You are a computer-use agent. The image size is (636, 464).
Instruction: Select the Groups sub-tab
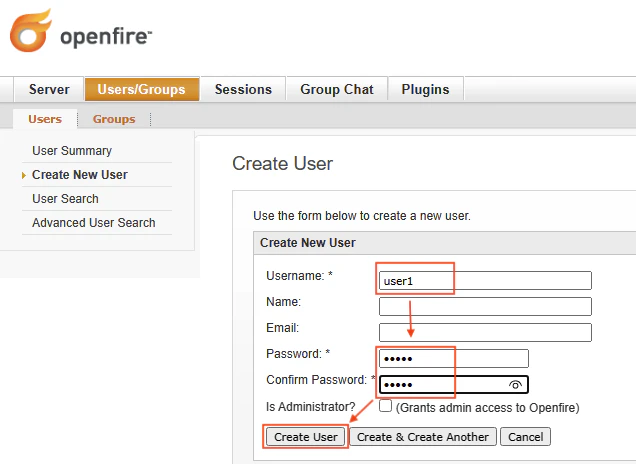[x=114, y=119]
